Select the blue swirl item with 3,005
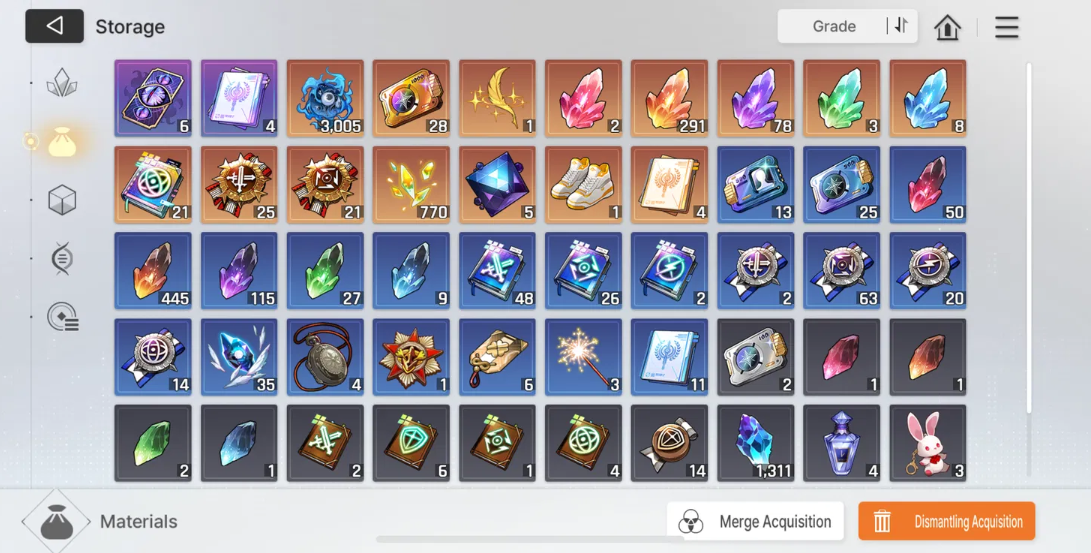 (x=325, y=98)
